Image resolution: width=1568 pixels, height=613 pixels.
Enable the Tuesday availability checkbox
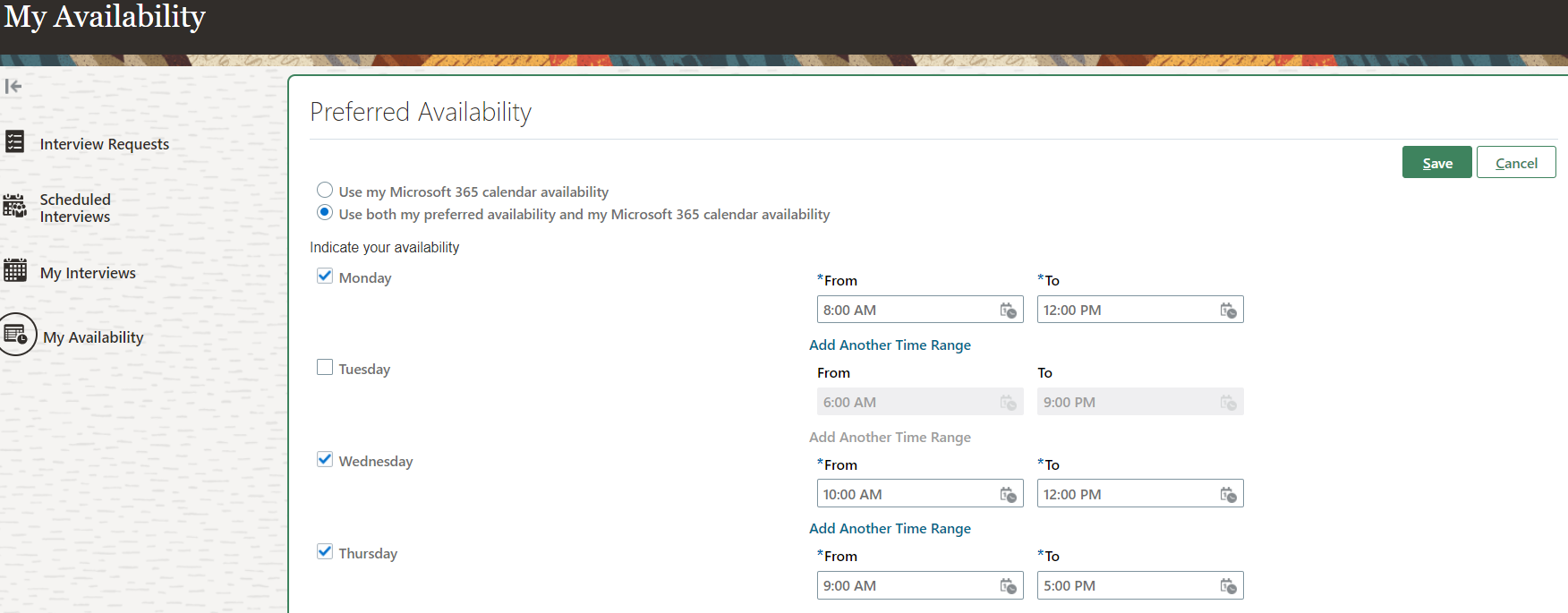click(325, 368)
